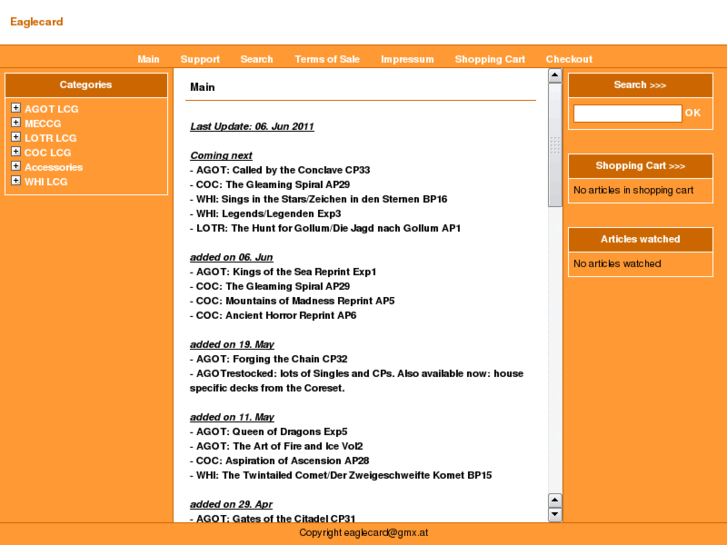This screenshot has width=727, height=545.
Task: Click 'COC: Mountains of Madness Reprint AP5'
Action: [295, 301]
